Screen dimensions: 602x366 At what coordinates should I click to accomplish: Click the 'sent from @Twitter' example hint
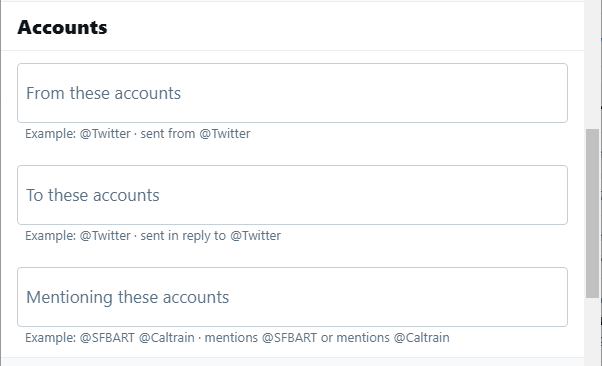195,134
